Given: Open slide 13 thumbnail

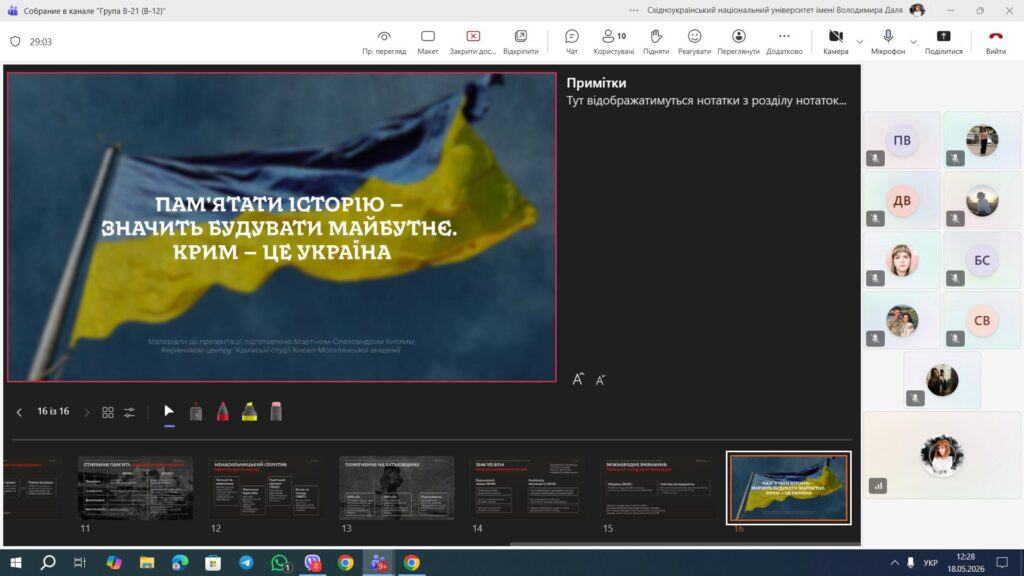Looking at the screenshot, I should click(x=396, y=488).
